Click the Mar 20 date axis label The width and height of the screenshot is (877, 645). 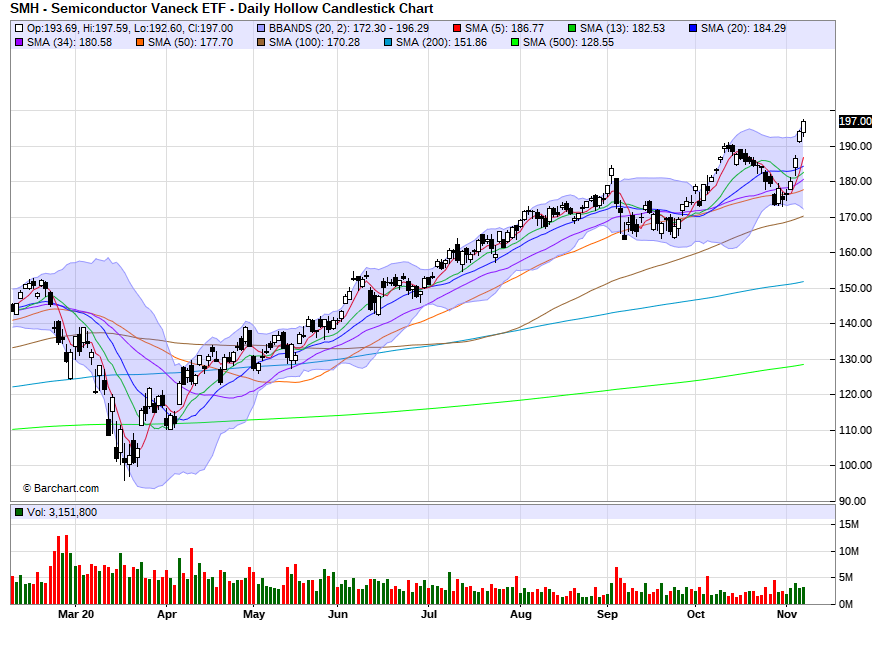[76, 614]
